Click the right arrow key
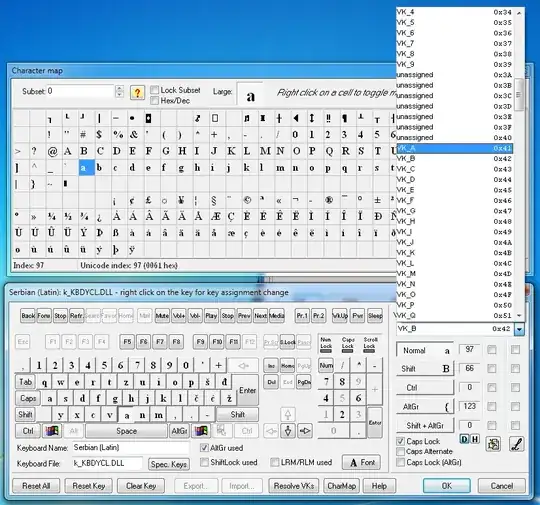Image resolution: width=540 pixels, height=505 pixels. tap(305, 431)
